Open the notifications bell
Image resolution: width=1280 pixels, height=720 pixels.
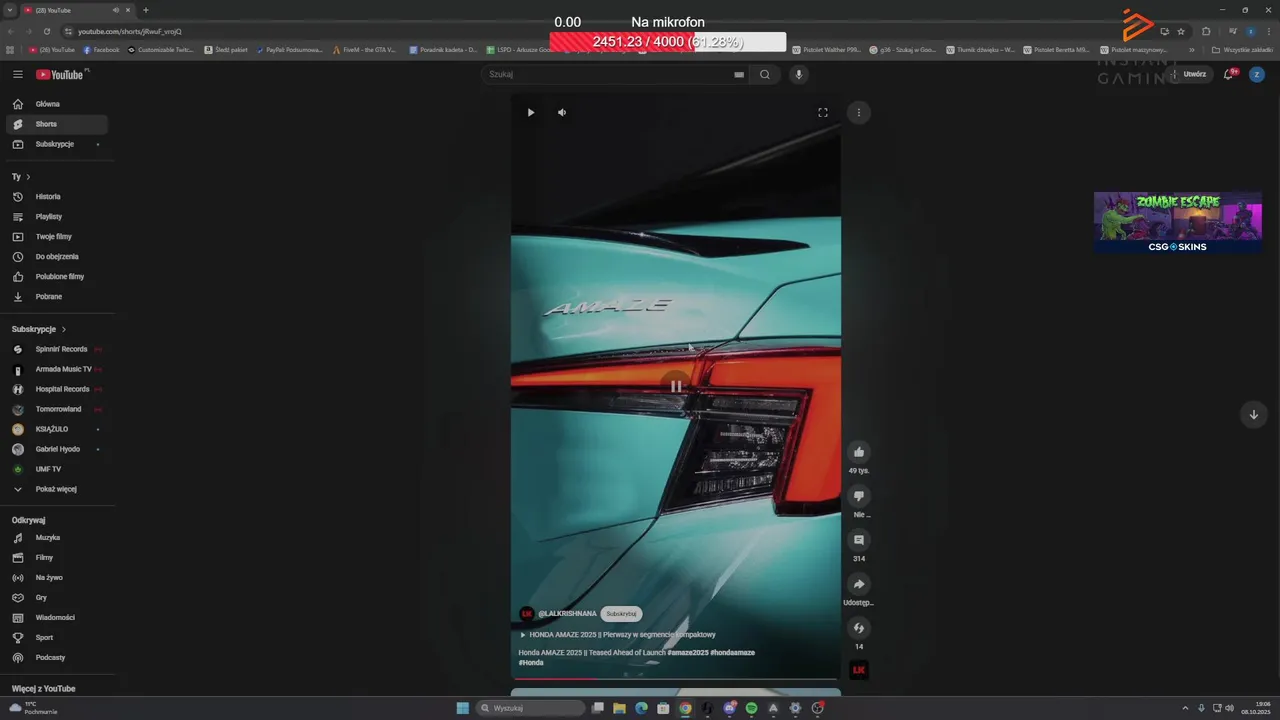coord(1229,74)
